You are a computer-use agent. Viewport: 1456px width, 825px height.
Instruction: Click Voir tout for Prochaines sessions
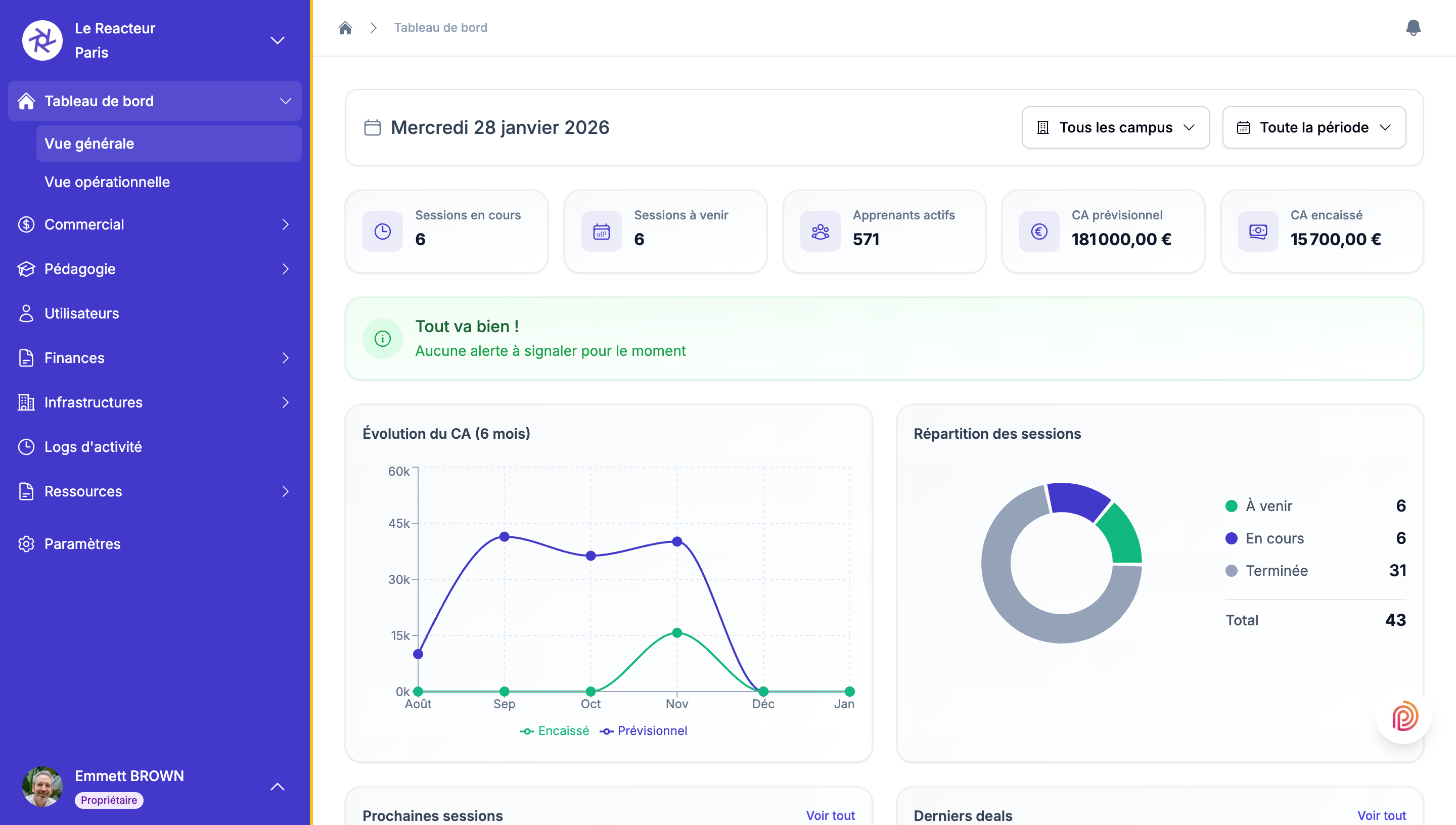click(x=830, y=815)
